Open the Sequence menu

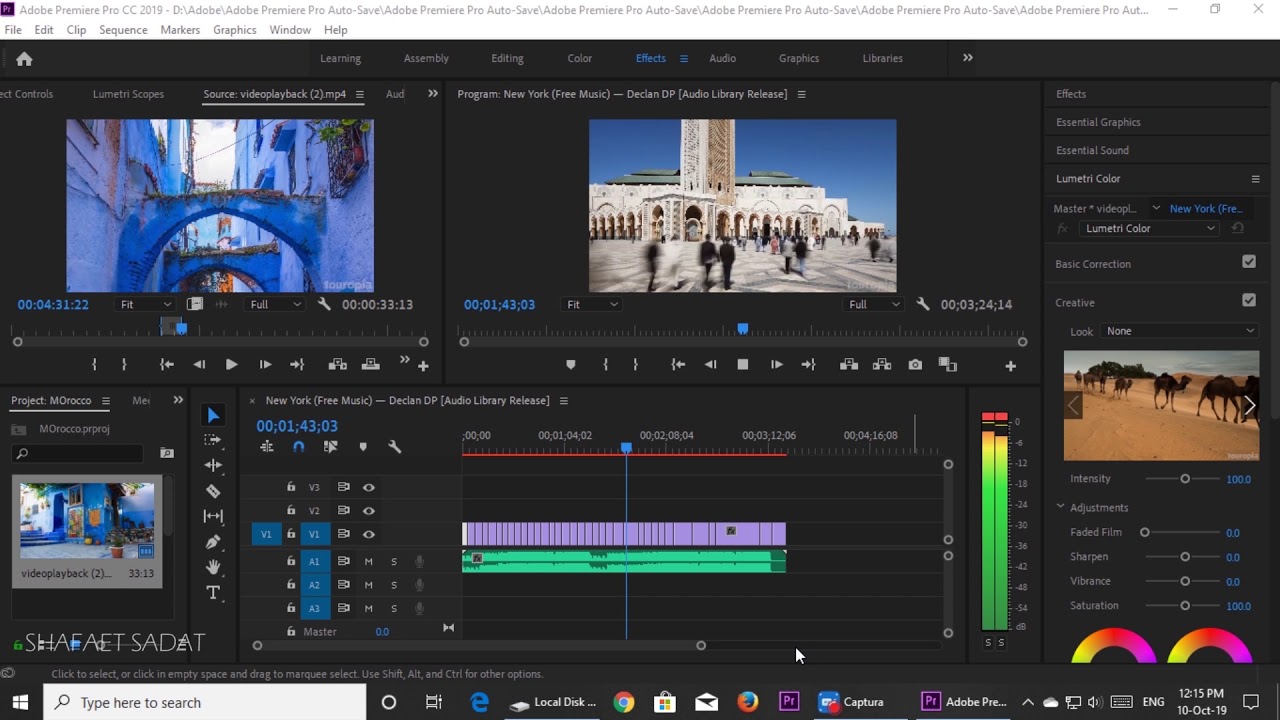coord(123,30)
